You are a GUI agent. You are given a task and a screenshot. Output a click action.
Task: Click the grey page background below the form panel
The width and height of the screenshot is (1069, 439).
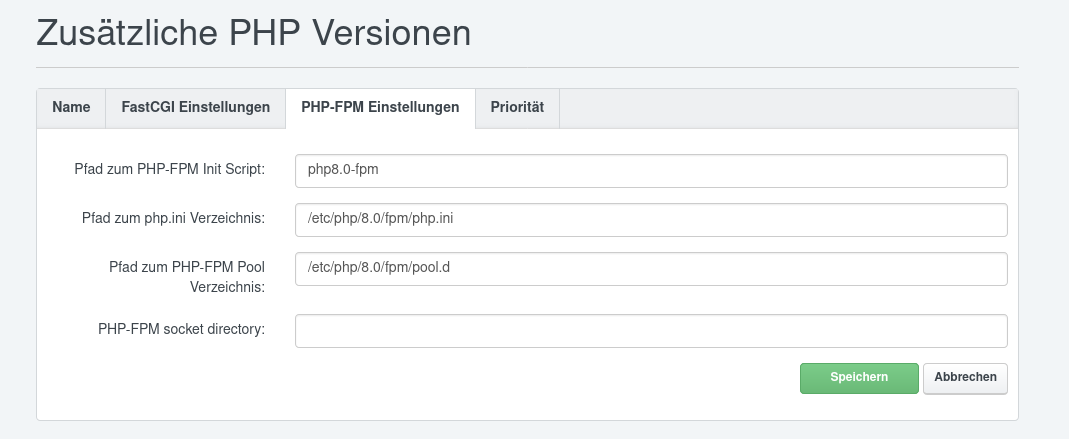coord(527,430)
